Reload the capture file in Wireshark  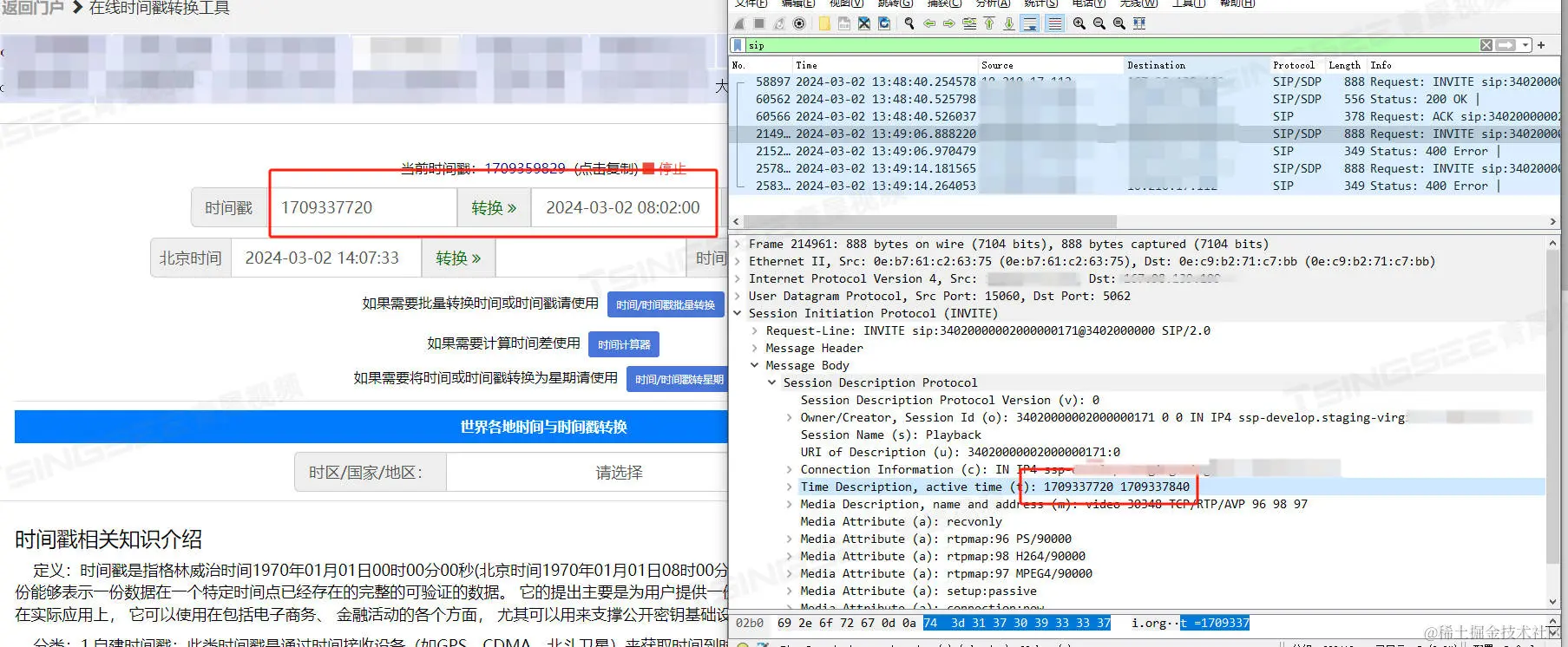point(884,23)
